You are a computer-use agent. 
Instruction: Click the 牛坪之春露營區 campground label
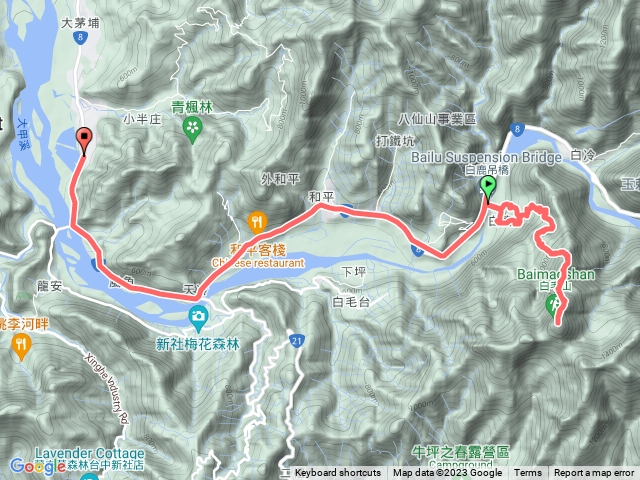460,452
